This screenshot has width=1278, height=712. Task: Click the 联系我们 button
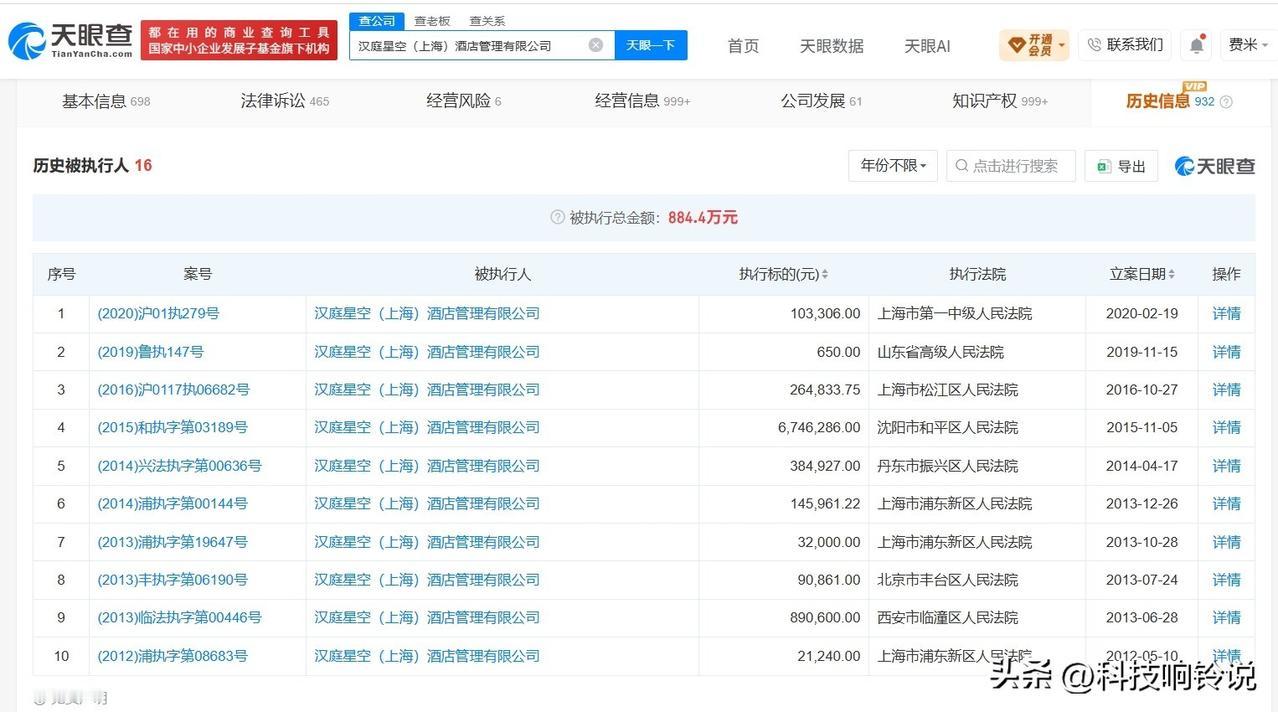[1125, 45]
